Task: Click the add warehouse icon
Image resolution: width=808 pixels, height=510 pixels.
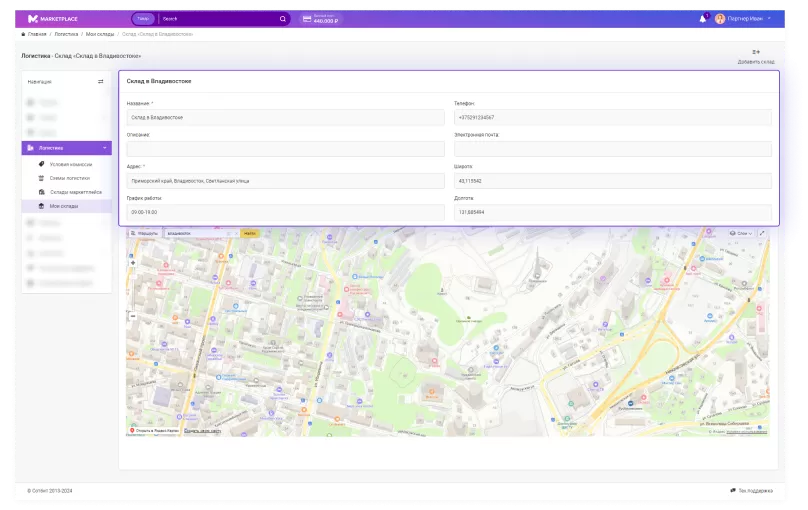Action: tap(756, 52)
